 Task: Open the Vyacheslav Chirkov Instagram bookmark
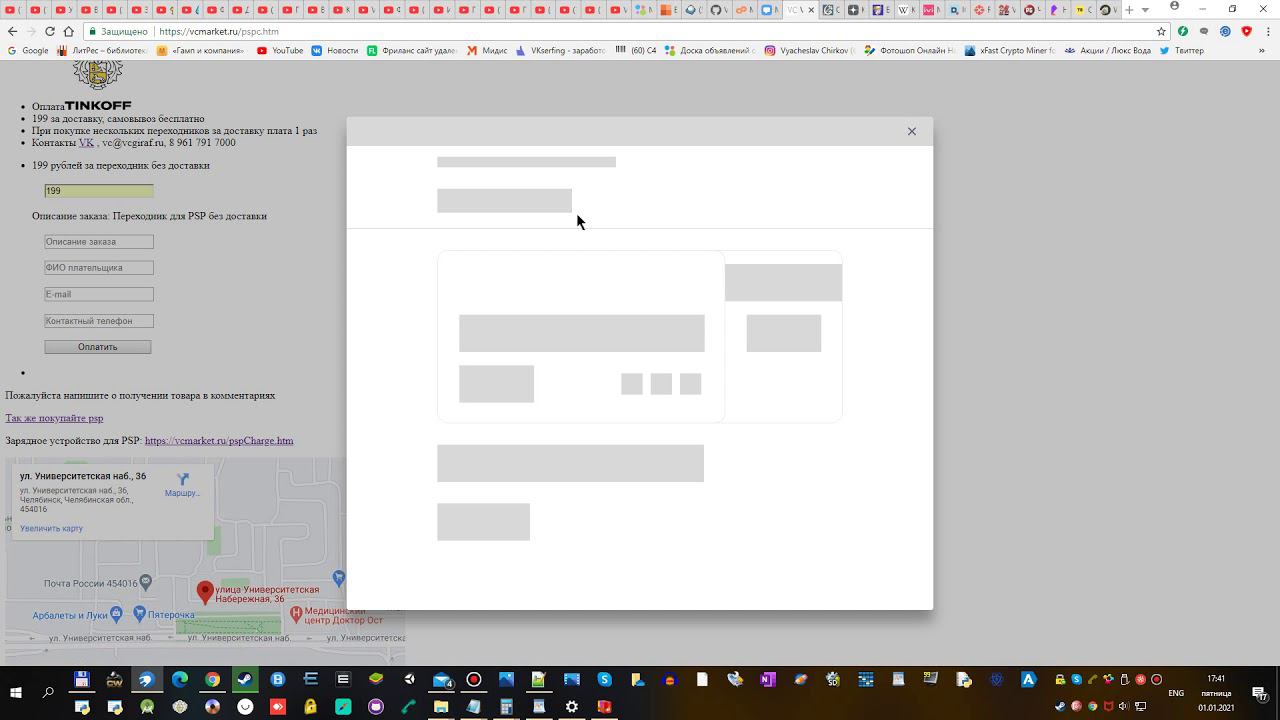click(x=810, y=50)
